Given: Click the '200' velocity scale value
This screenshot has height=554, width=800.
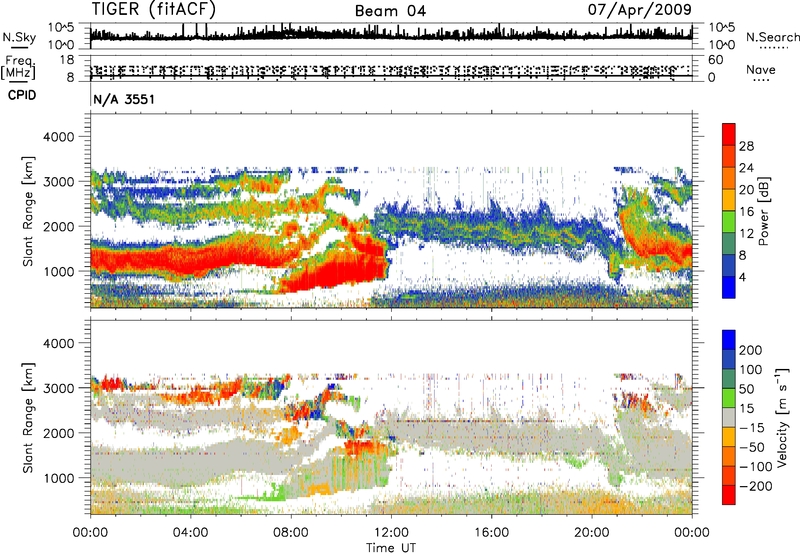Looking at the screenshot, I should tap(751, 350).
